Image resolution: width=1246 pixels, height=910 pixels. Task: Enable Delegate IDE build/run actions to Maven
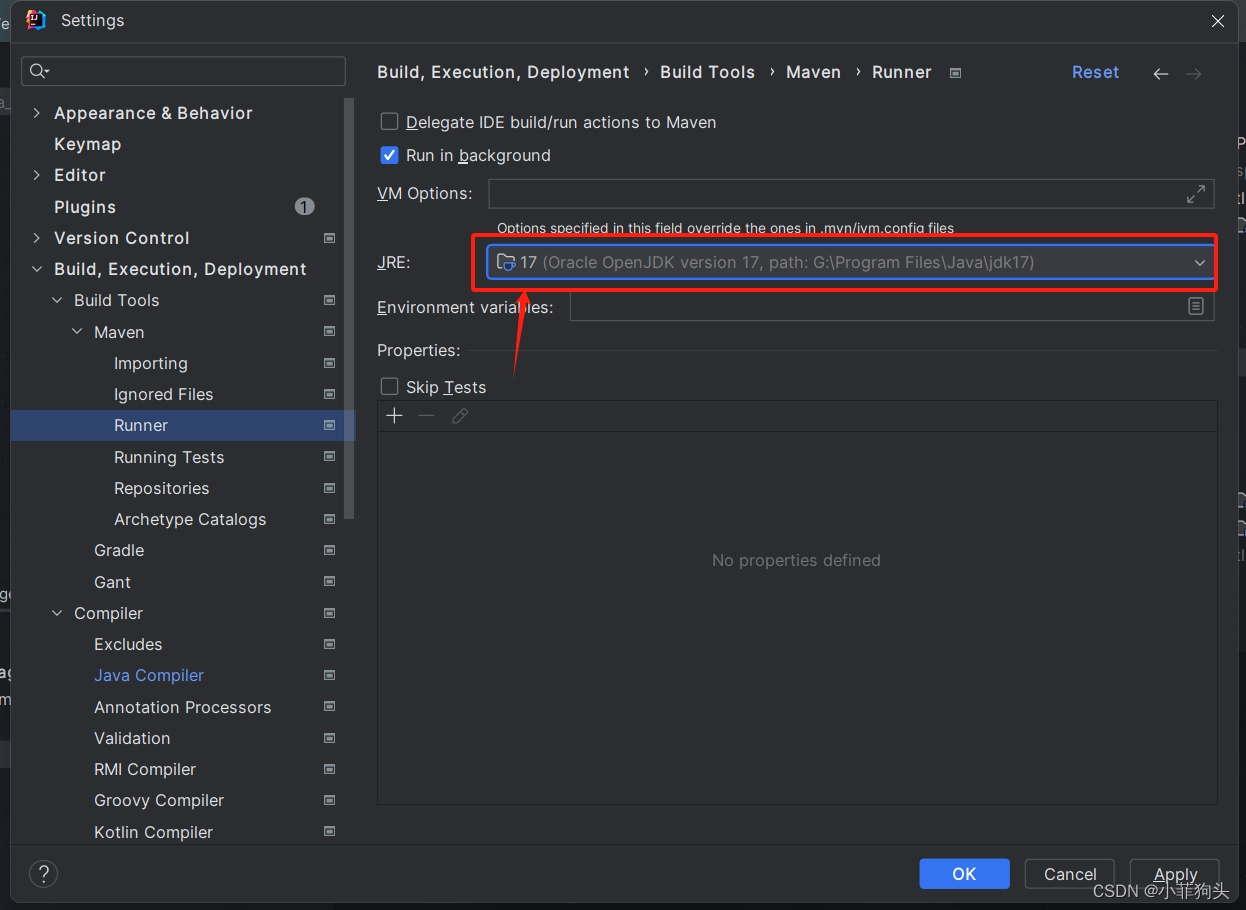tap(390, 122)
